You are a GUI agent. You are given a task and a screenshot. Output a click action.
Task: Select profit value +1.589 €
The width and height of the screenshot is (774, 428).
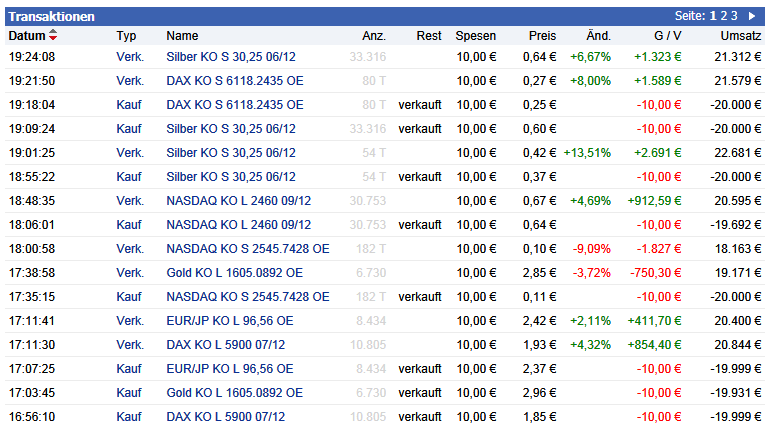[x=658, y=80]
